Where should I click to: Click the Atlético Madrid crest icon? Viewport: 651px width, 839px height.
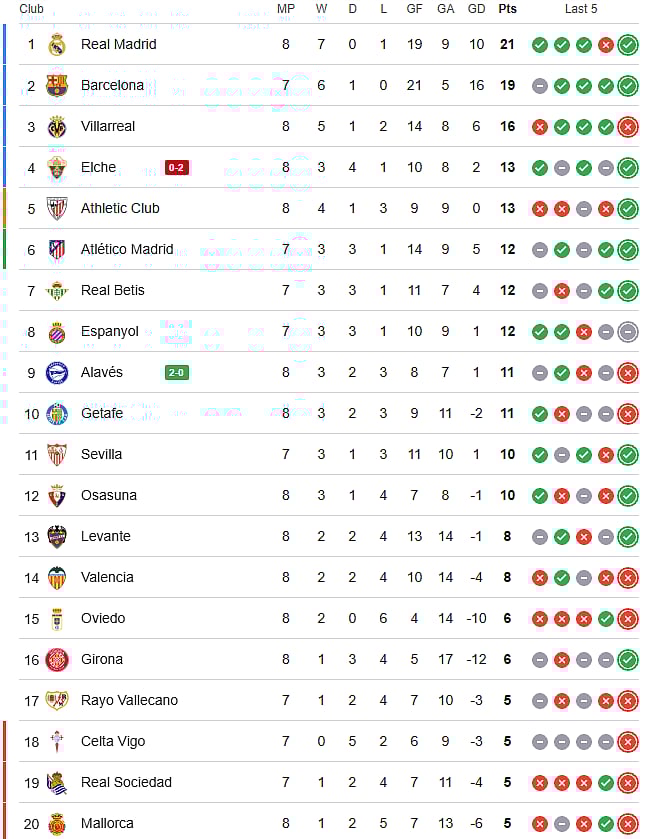tap(57, 249)
